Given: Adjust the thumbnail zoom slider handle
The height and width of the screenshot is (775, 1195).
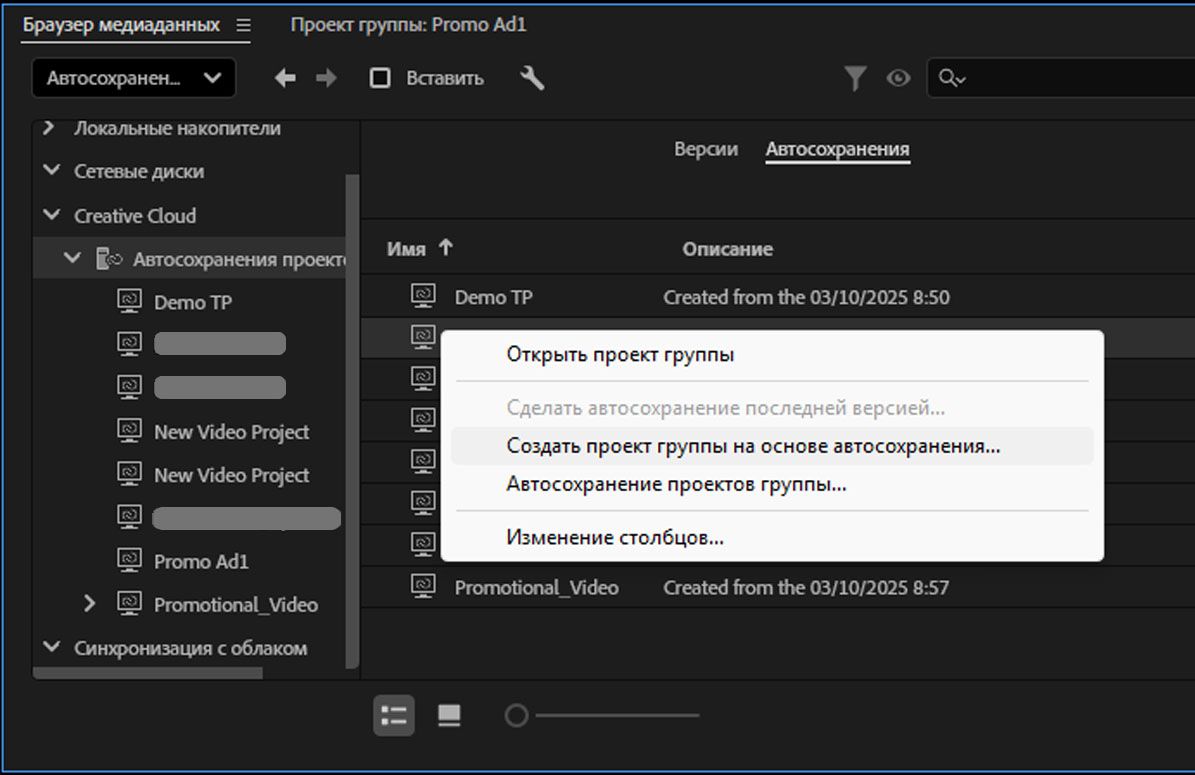Looking at the screenshot, I should [516, 715].
